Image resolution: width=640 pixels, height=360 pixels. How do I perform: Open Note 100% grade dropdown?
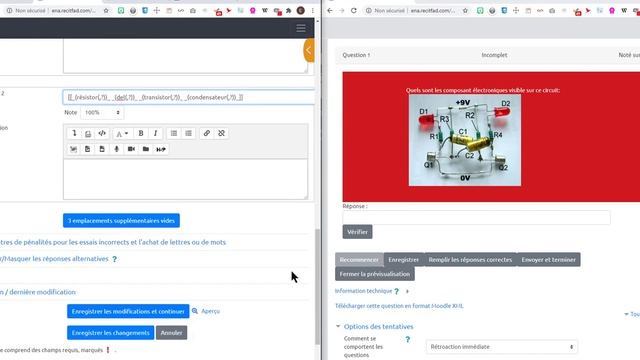102,112
